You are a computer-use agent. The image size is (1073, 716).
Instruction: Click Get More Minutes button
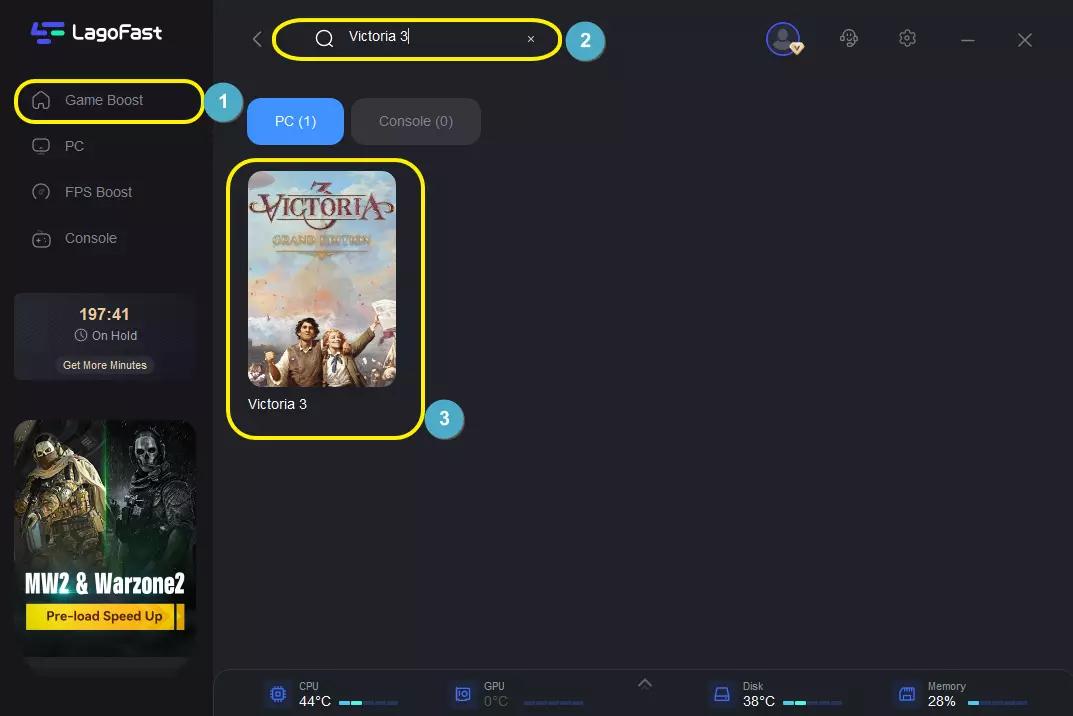click(105, 365)
